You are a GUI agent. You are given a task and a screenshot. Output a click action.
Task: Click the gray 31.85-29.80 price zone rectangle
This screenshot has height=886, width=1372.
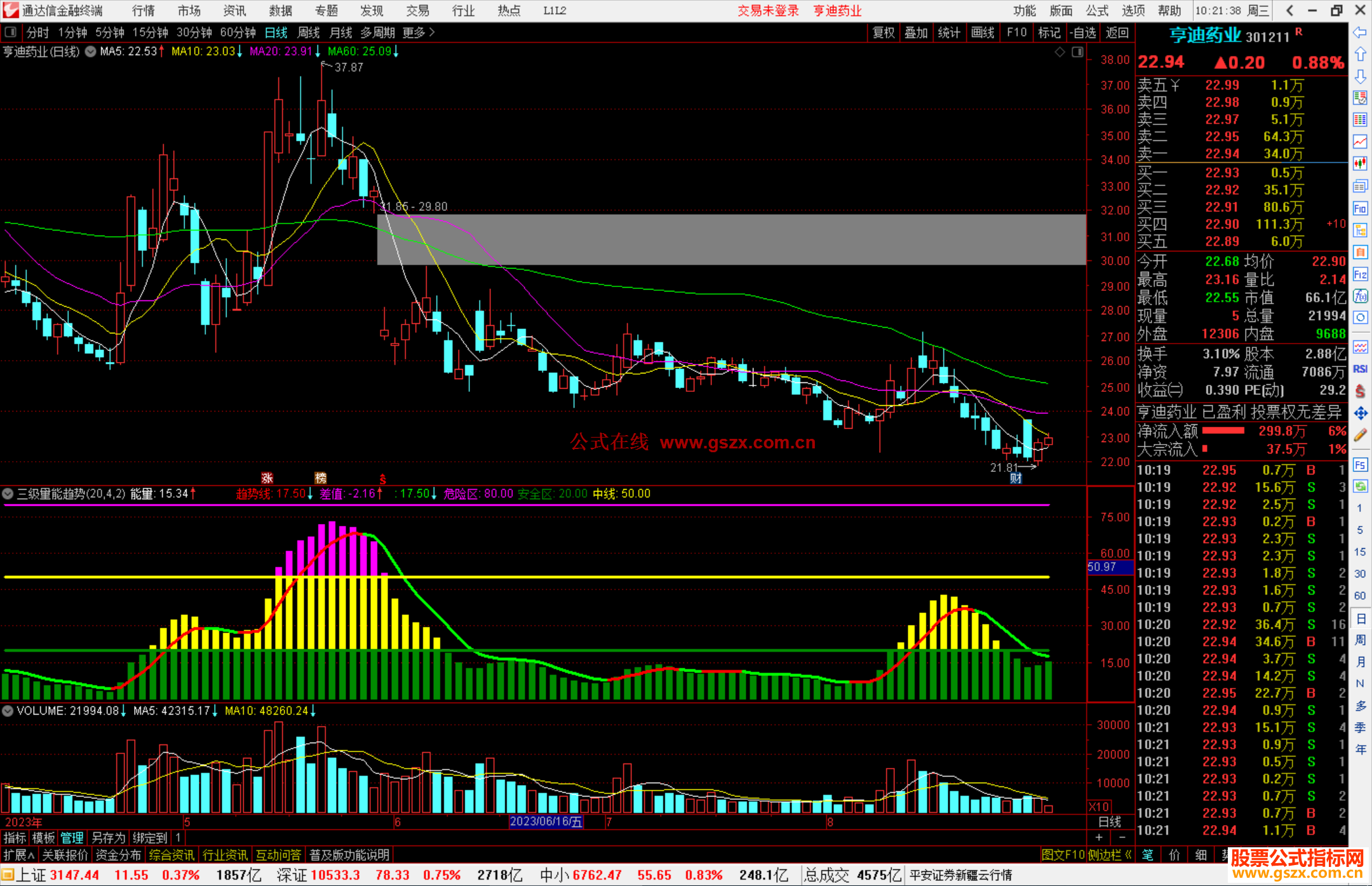tap(730, 239)
